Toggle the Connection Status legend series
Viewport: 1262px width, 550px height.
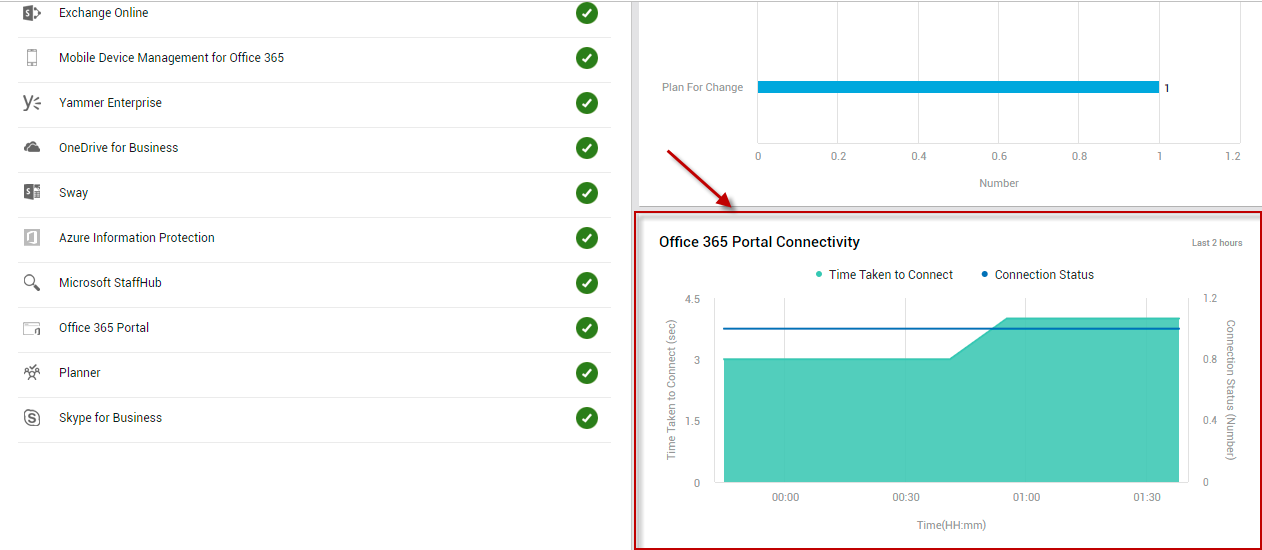click(x=1037, y=275)
